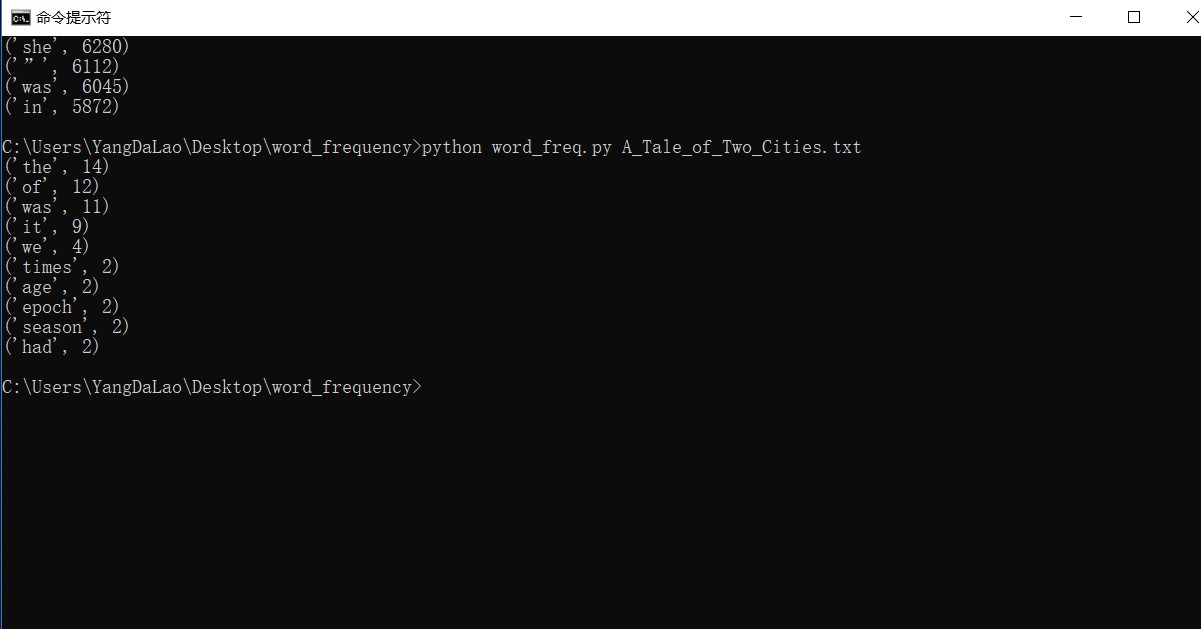This screenshot has width=1201, height=629.
Task: Minimize the Command Prompt window
Action: pos(1076,17)
